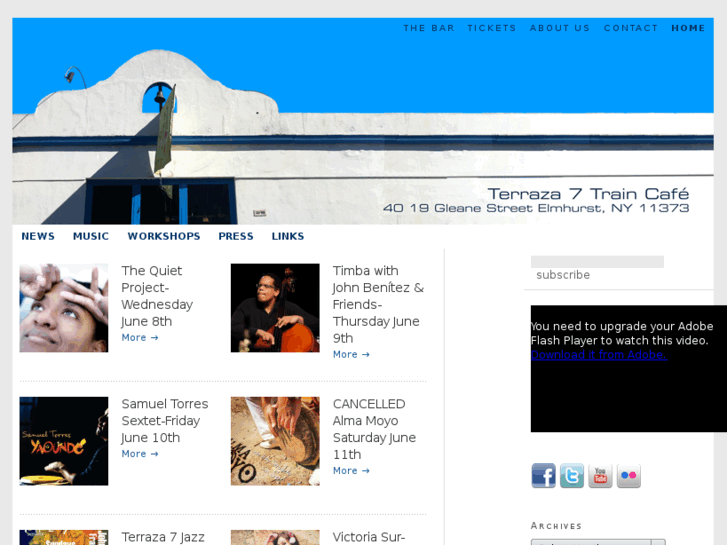Open ABOUT US in top navigation
727x545 pixels.
coord(560,28)
